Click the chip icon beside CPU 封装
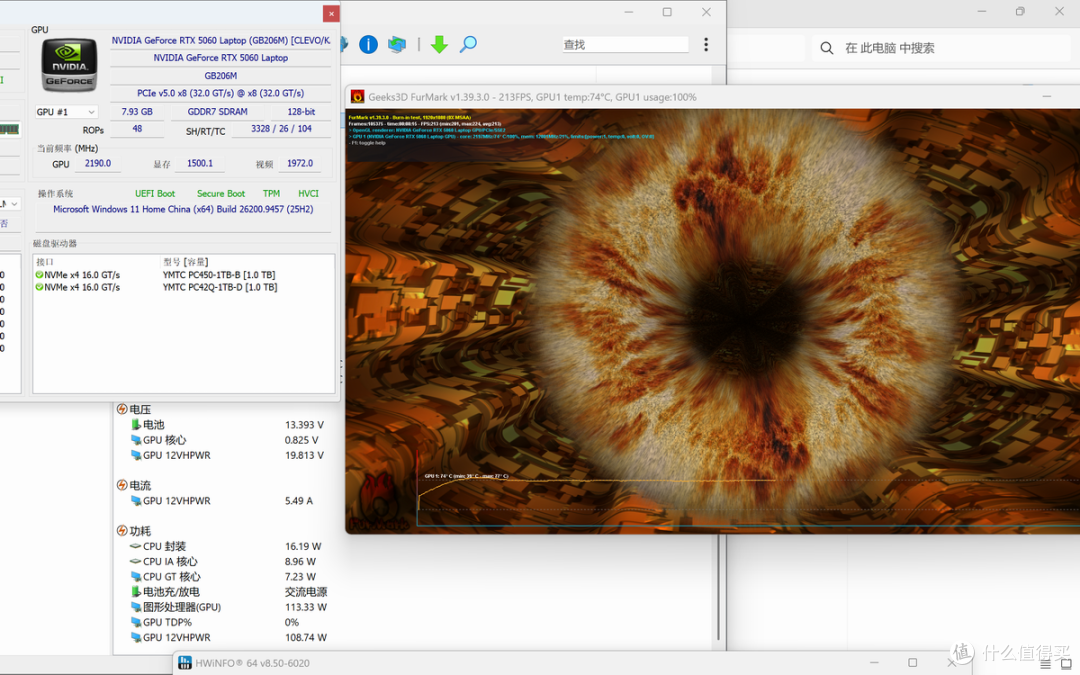 pyautogui.click(x=136, y=546)
